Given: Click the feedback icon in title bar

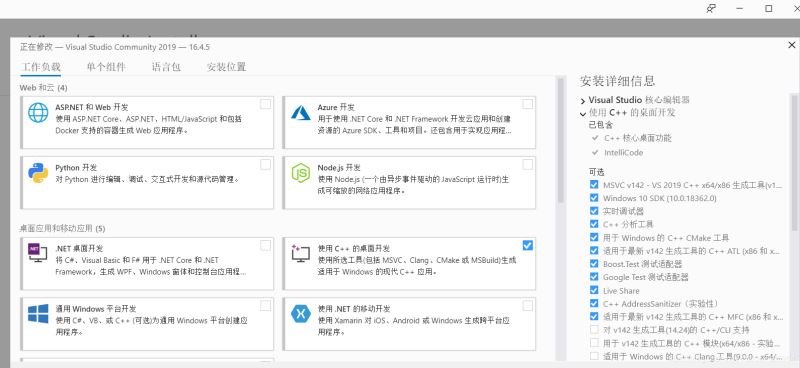Looking at the screenshot, I should 711,8.
